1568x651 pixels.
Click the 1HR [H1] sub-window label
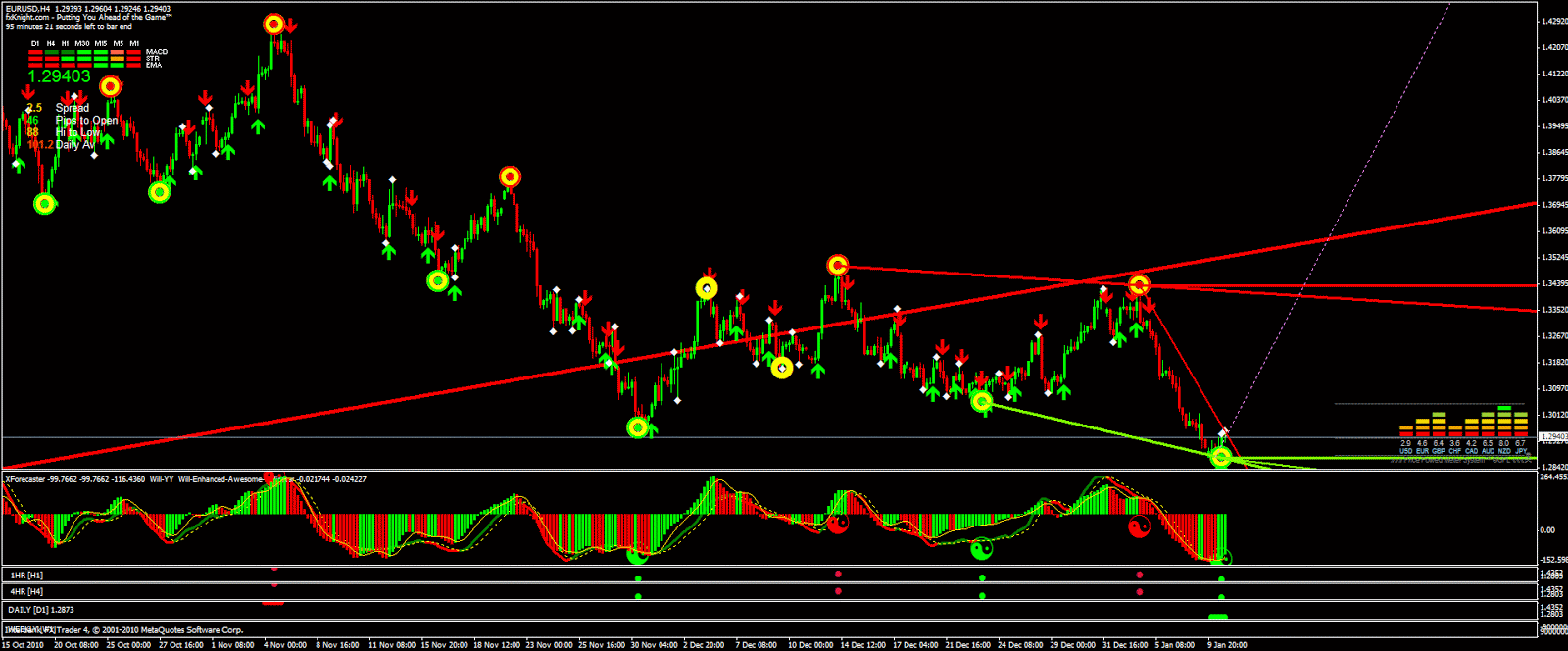tap(26, 575)
